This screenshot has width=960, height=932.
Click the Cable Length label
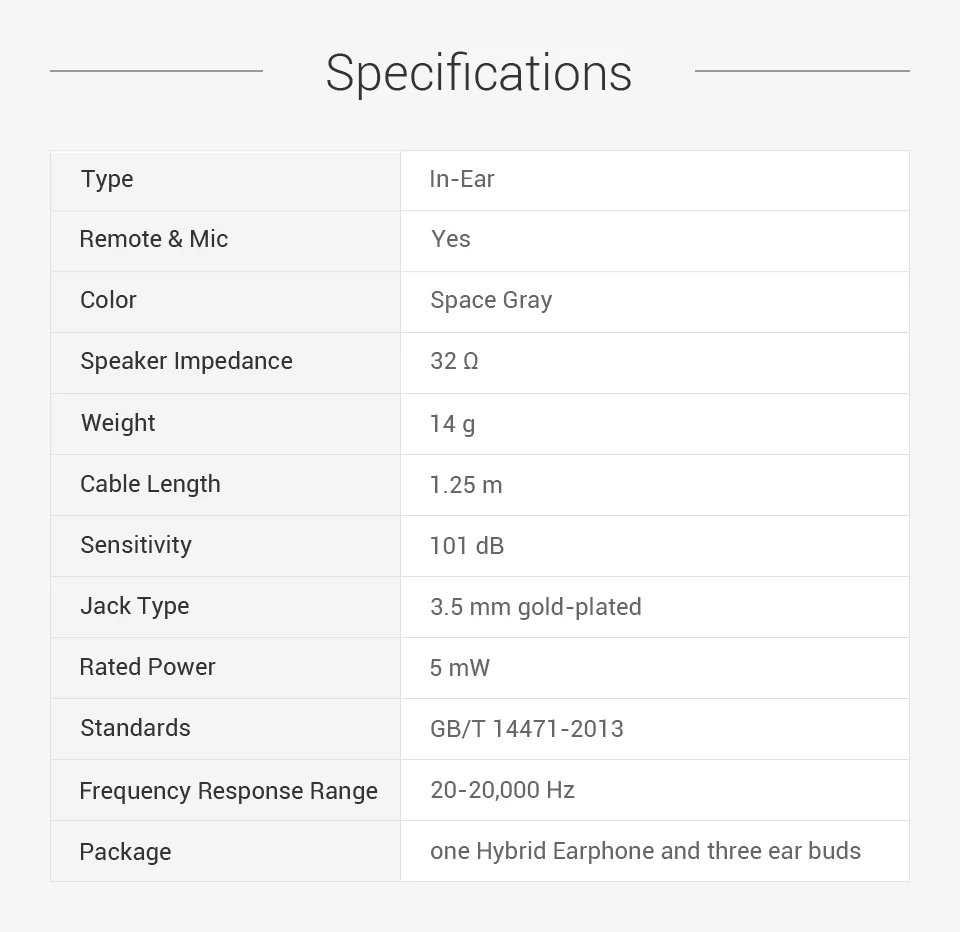point(150,484)
